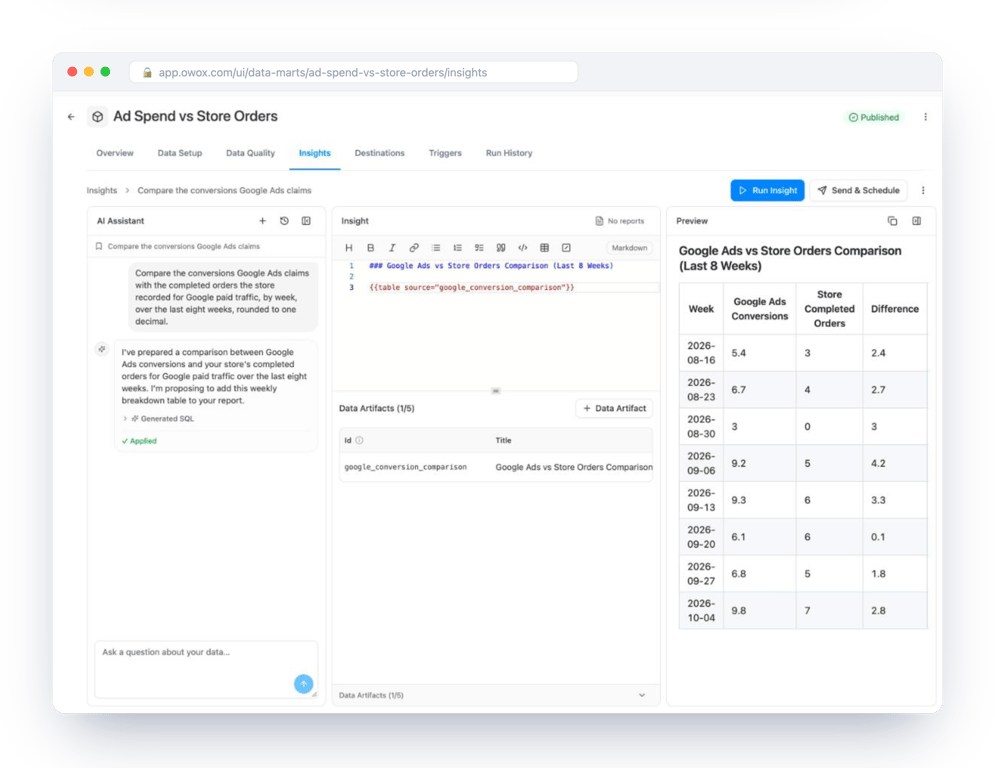Click the 2026-10-04 week cell
The width and height of the screenshot is (995, 768).
tap(701, 611)
